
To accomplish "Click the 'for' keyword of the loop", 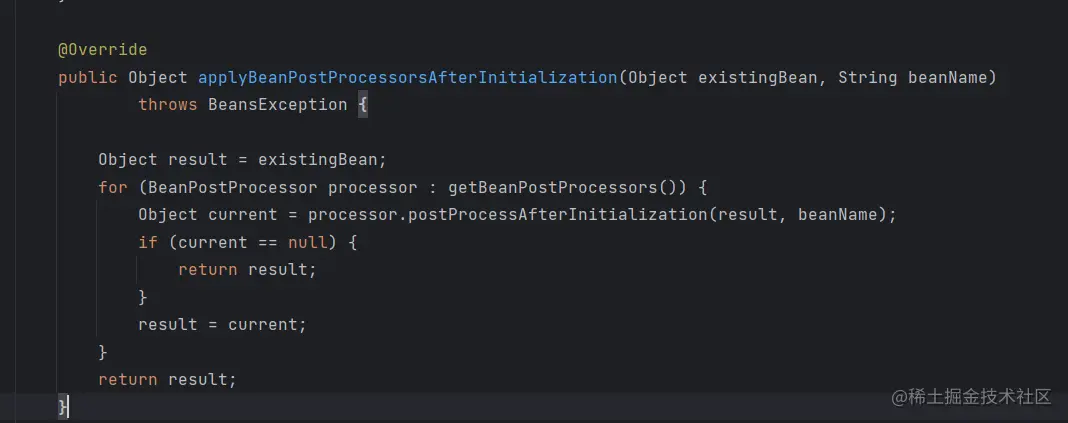I will 113,187.
